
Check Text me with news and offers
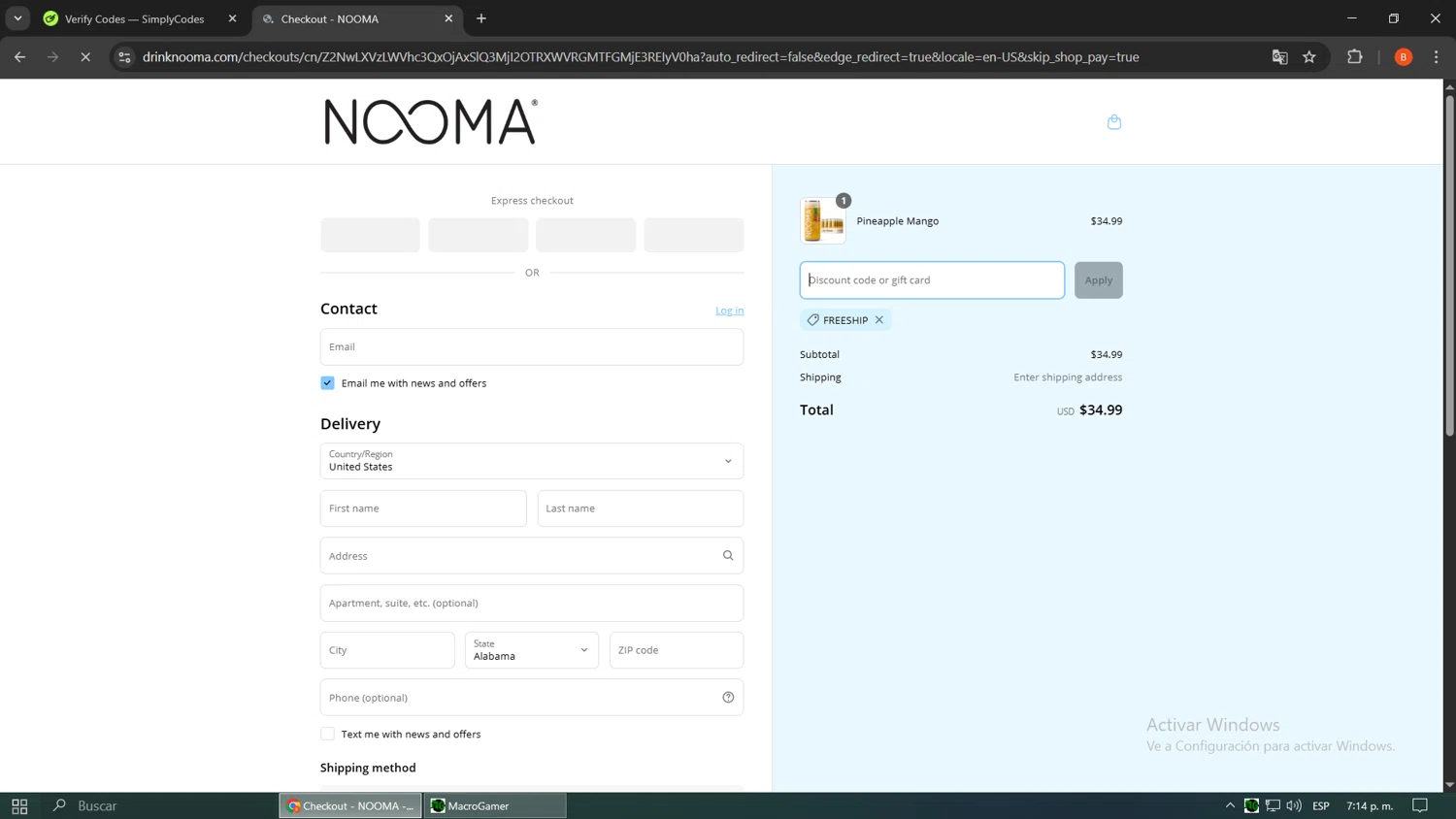click(x=328, y=735)
